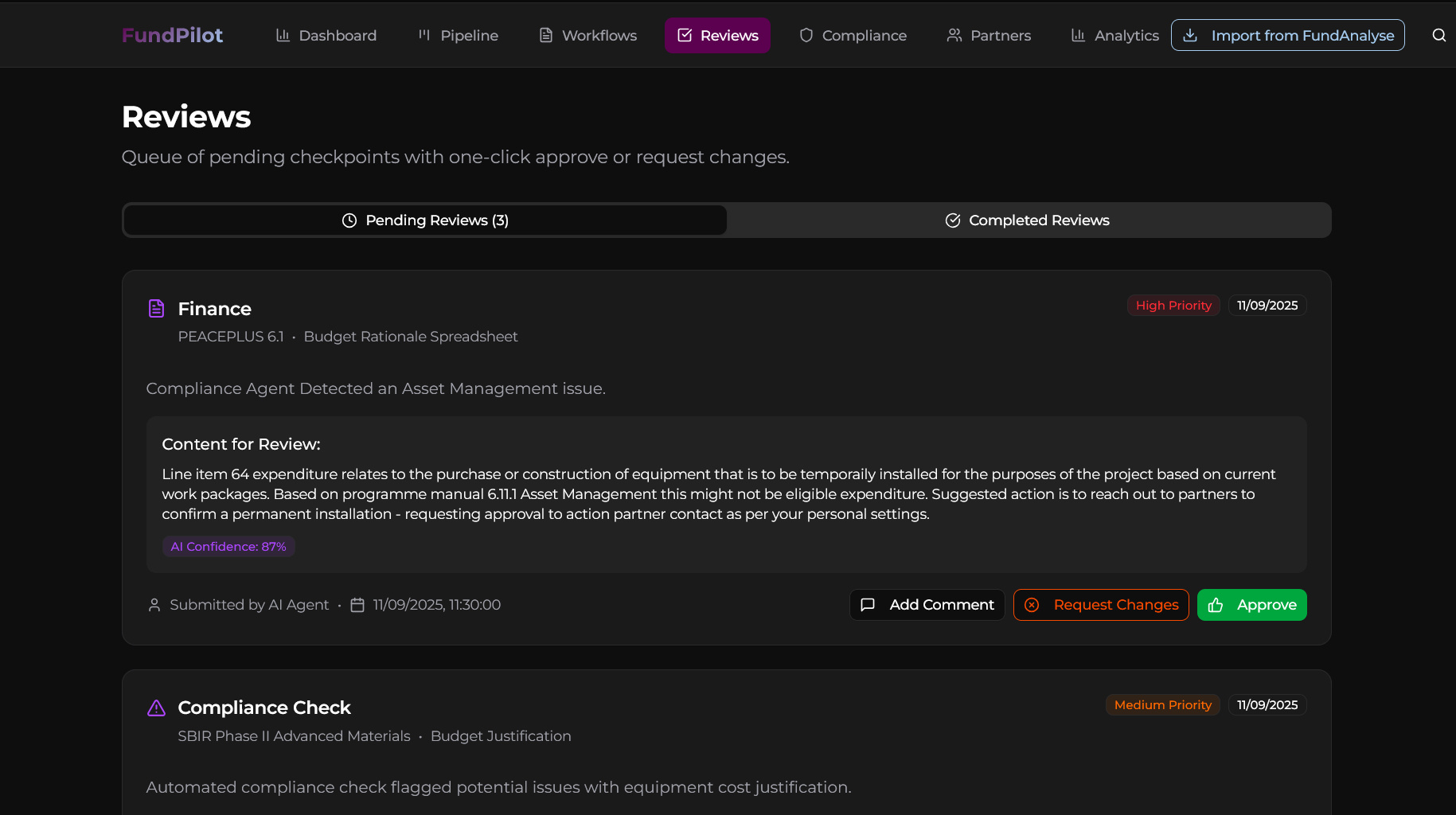Click the person icon beside Submitted by
1456x815 pixels.
154,605
